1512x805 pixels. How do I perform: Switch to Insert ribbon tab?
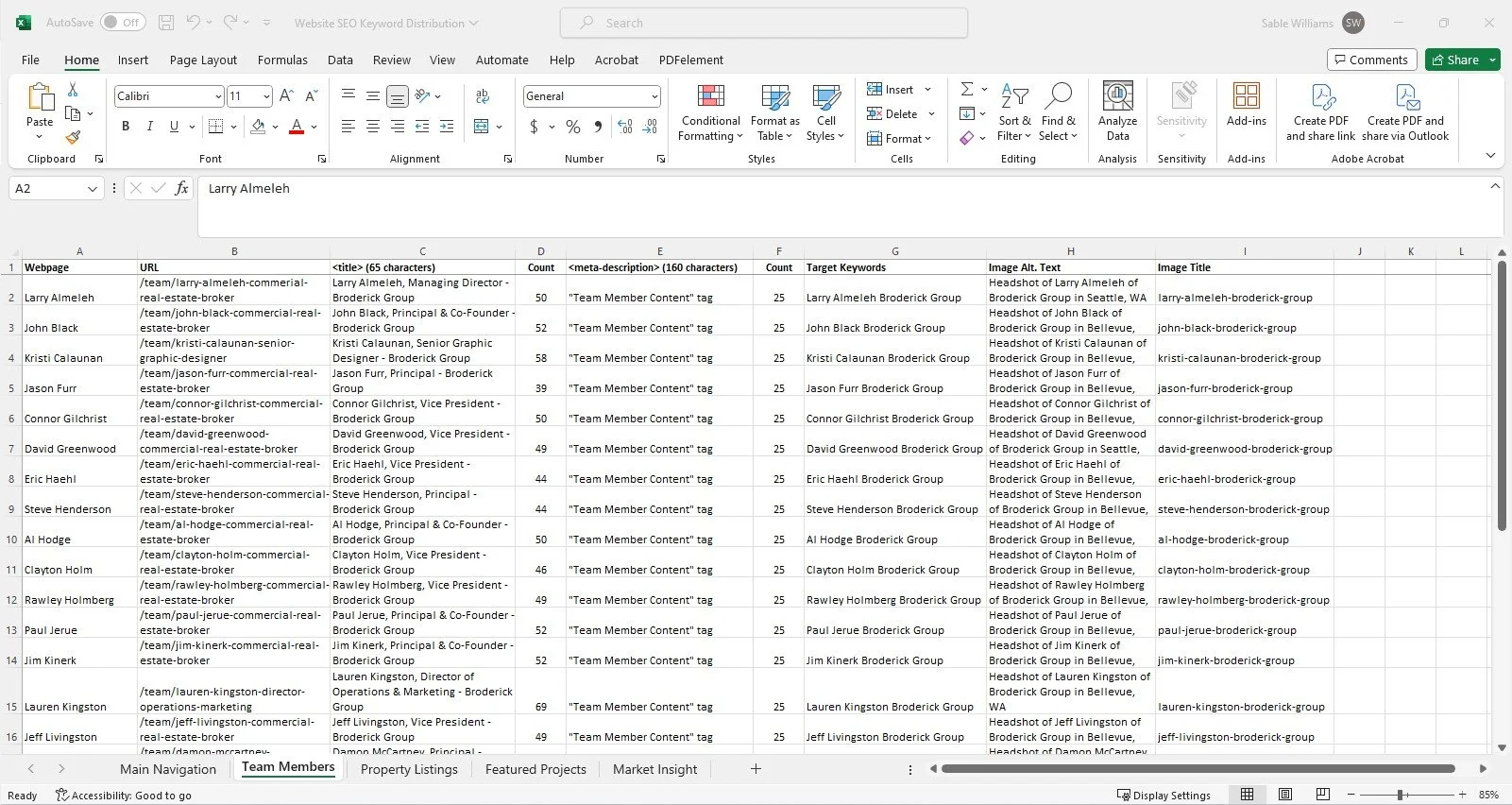point(132,60)
